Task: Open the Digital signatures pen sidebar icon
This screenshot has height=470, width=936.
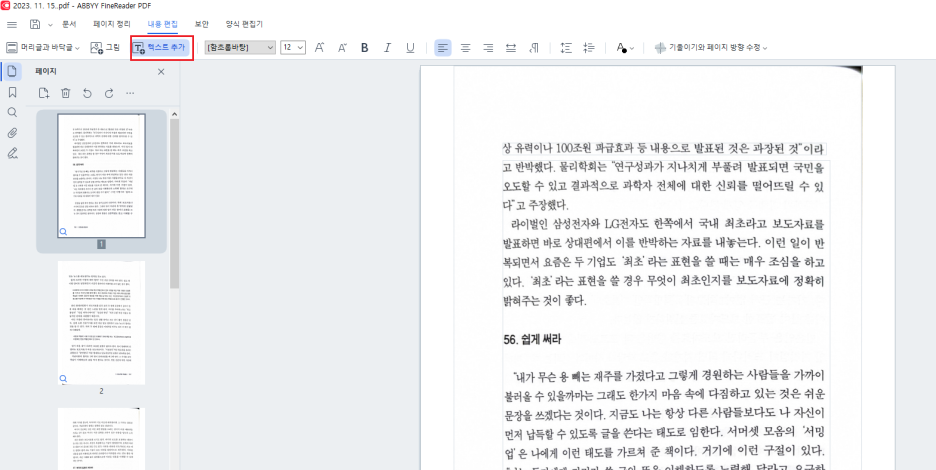Action: (x=12, y=153)
